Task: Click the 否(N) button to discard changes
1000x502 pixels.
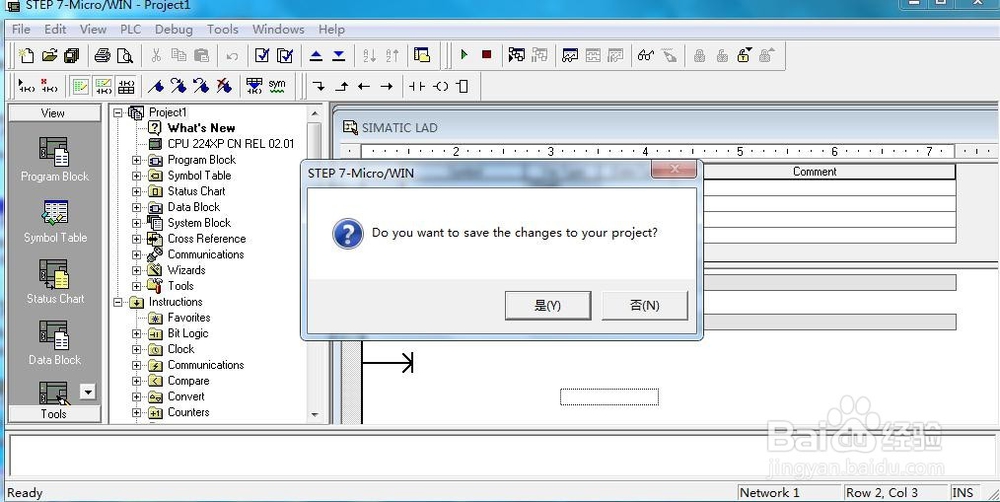Action: 645,306
